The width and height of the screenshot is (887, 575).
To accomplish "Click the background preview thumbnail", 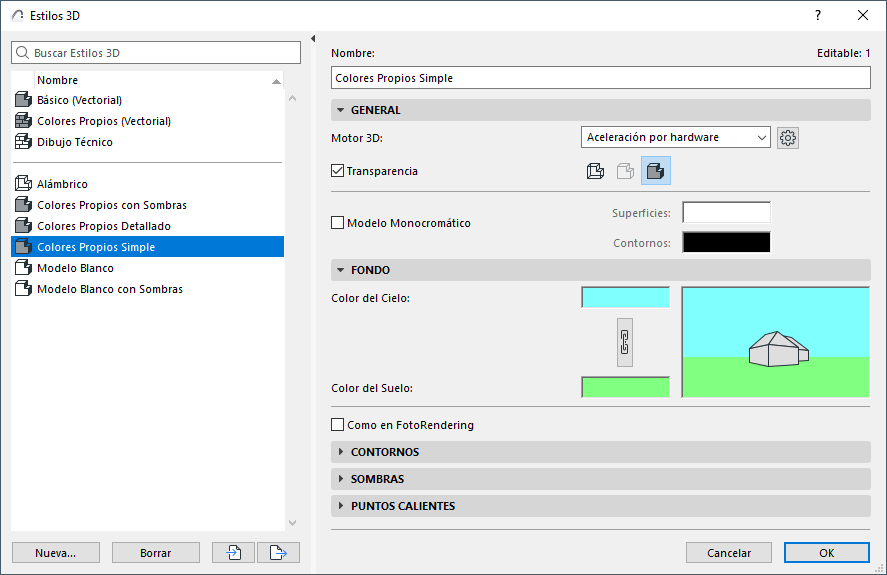I will pyautogui.click(x=776, y=342).
